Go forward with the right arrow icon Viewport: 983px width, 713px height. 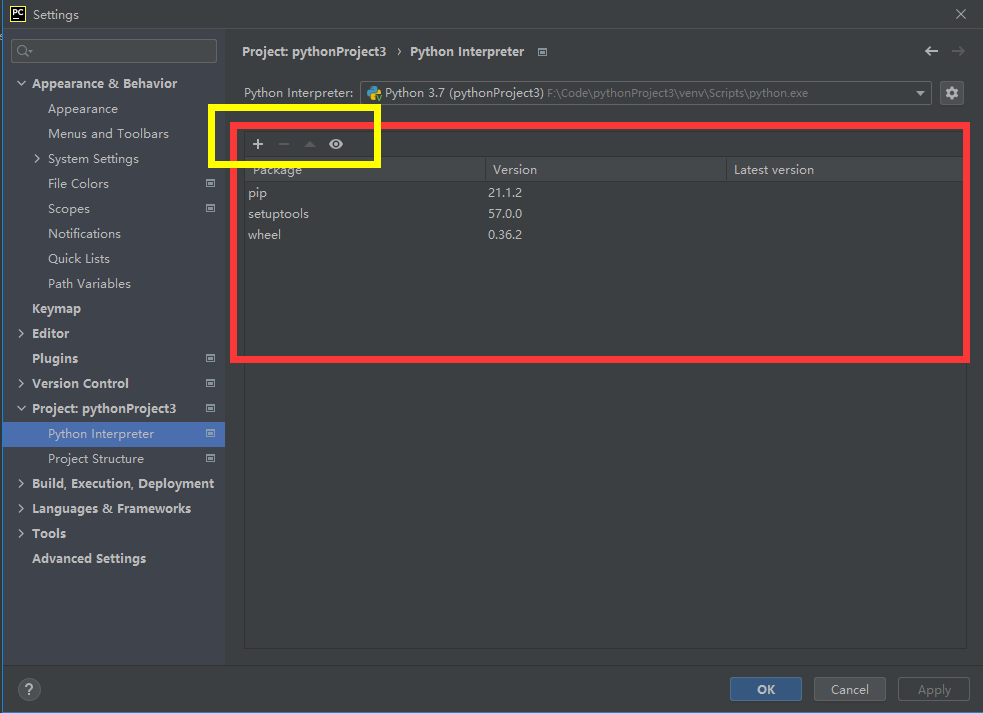coord(959,51)
